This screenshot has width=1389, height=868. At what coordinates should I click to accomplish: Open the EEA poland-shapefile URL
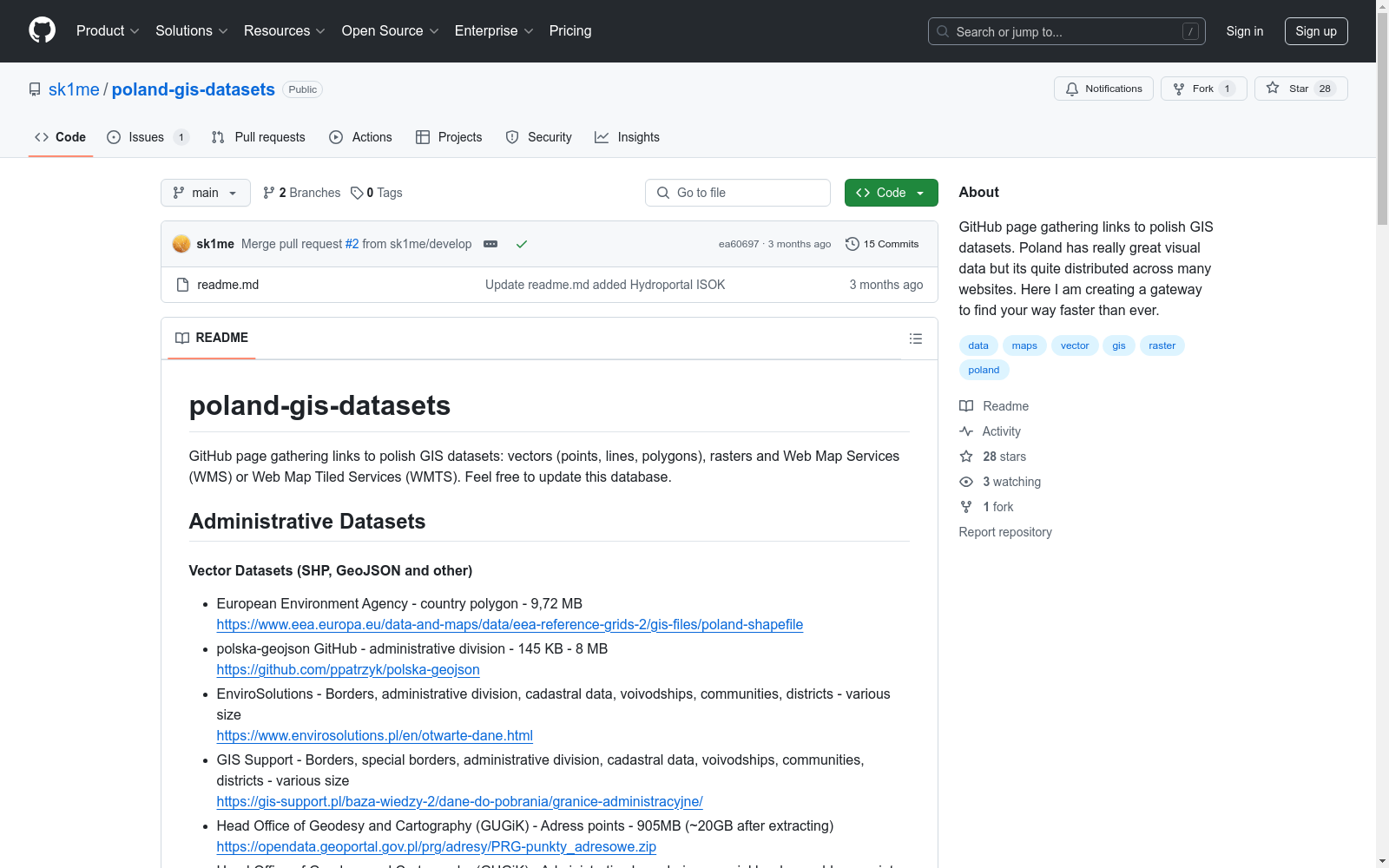(510, 625)
